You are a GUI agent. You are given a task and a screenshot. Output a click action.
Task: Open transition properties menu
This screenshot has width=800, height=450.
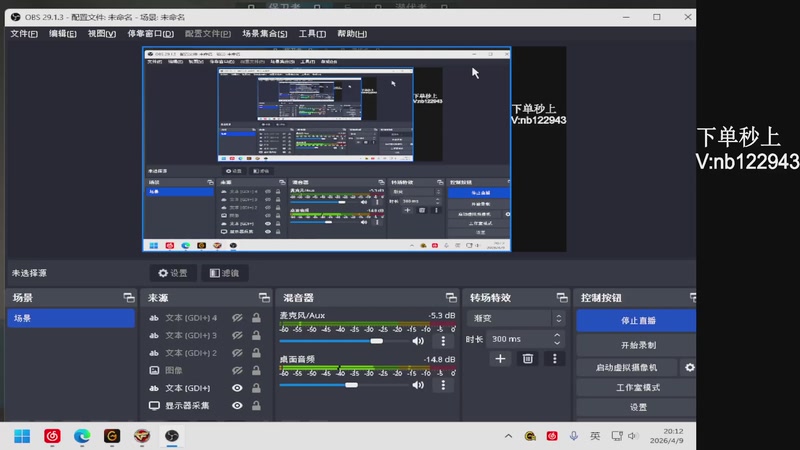[x=555, y=359]
